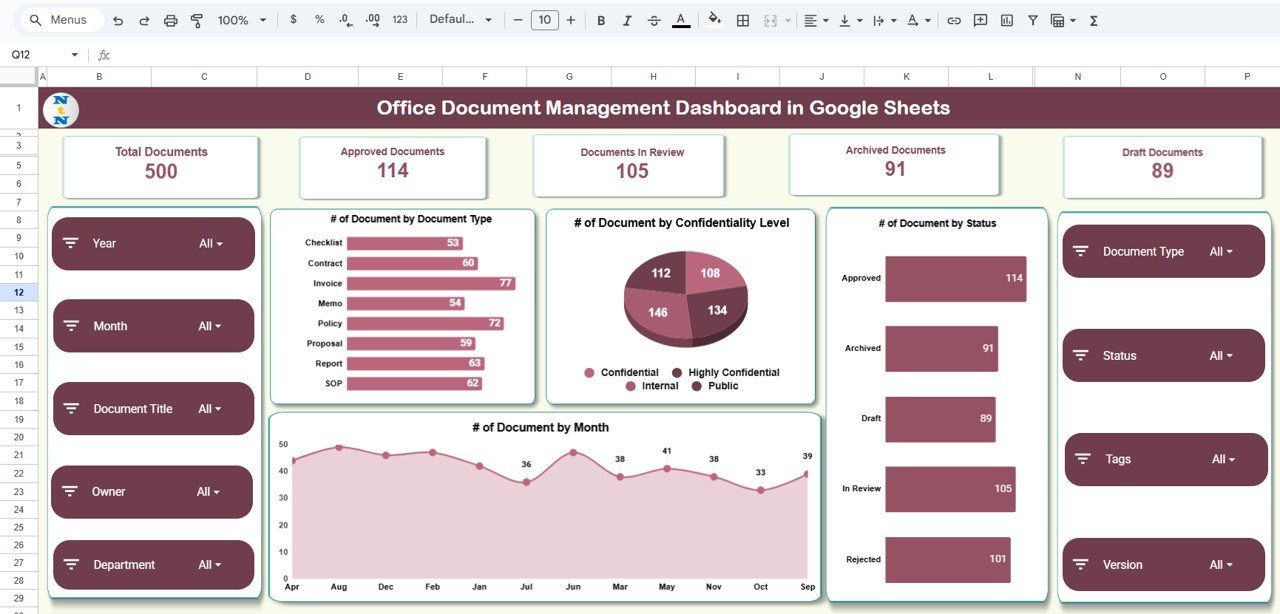
Task: Click the Approved Documents card
Action: pyautogui.click(x=392, y=165)
